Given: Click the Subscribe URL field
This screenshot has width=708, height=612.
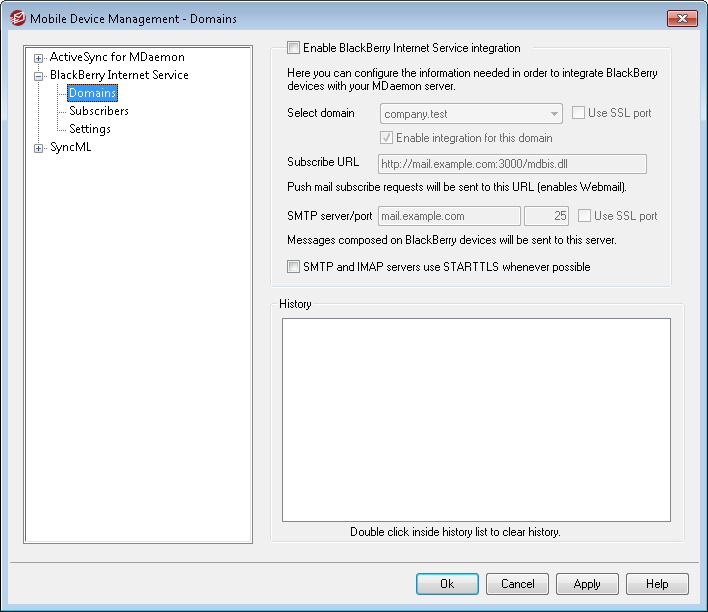Looking at the screenshot, I should (x=512, y=164).
